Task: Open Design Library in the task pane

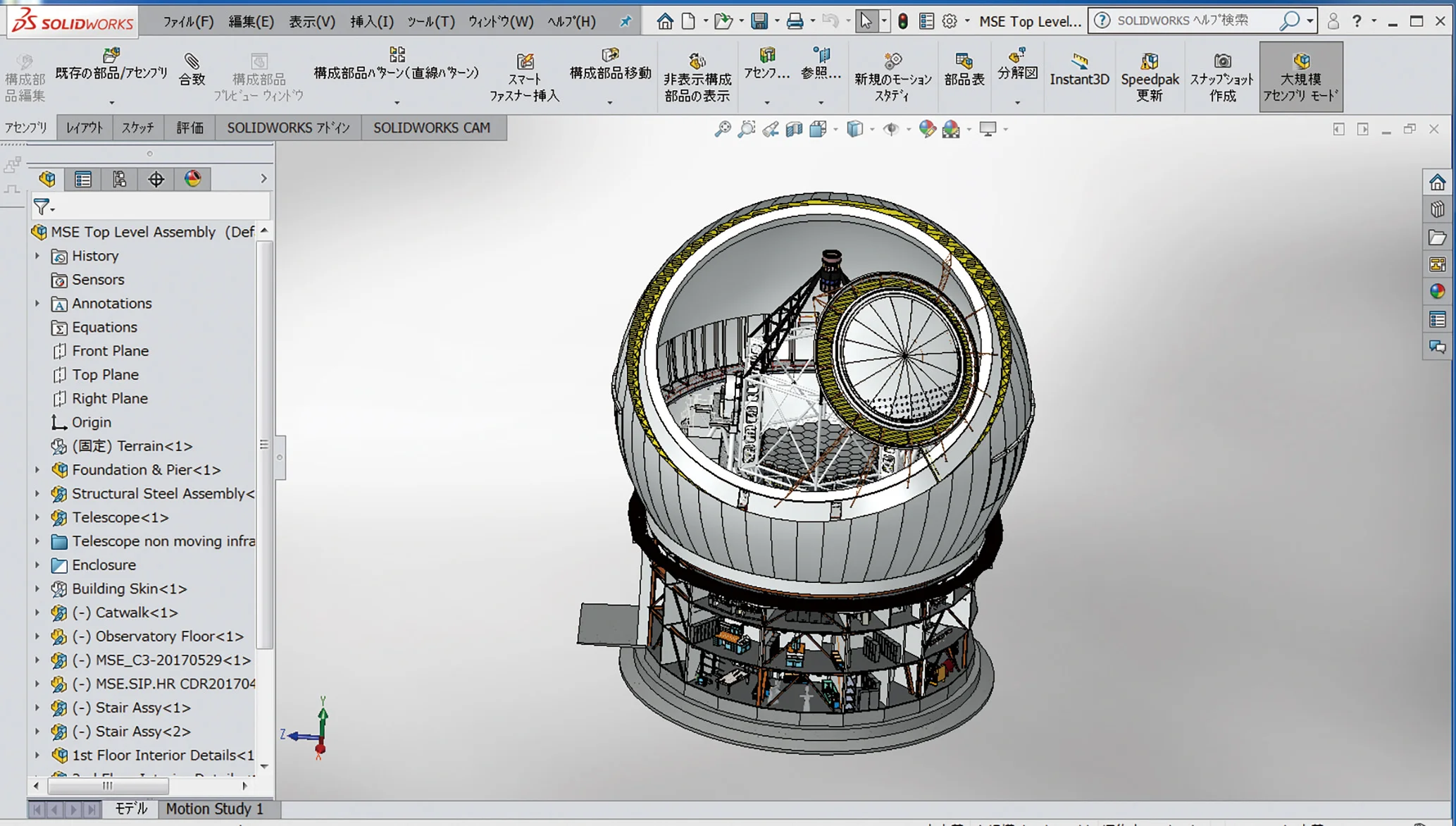Action: click(1437, 210)
